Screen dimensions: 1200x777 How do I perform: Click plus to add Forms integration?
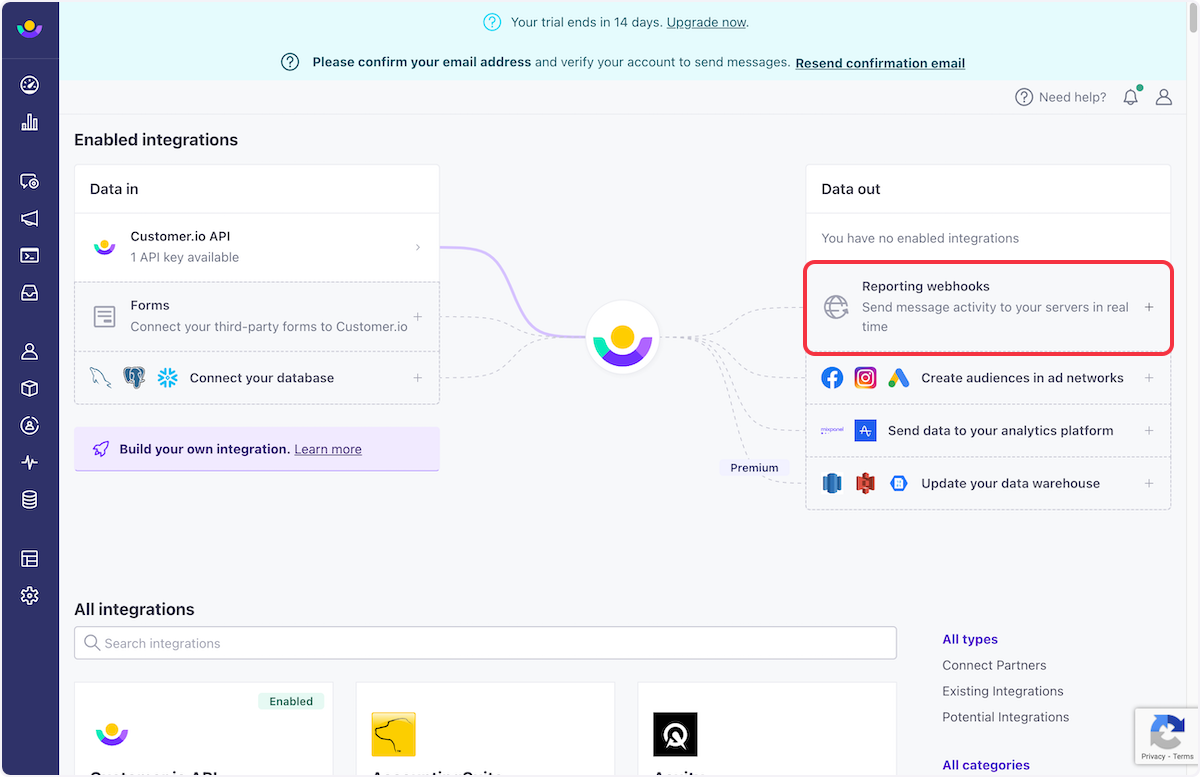[418, 317]
